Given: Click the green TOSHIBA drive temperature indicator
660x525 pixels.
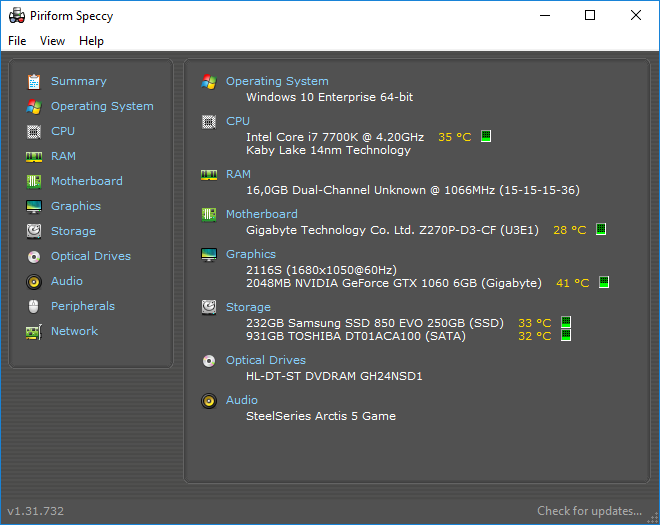Looking at the screenshot, I should point(566,335).
